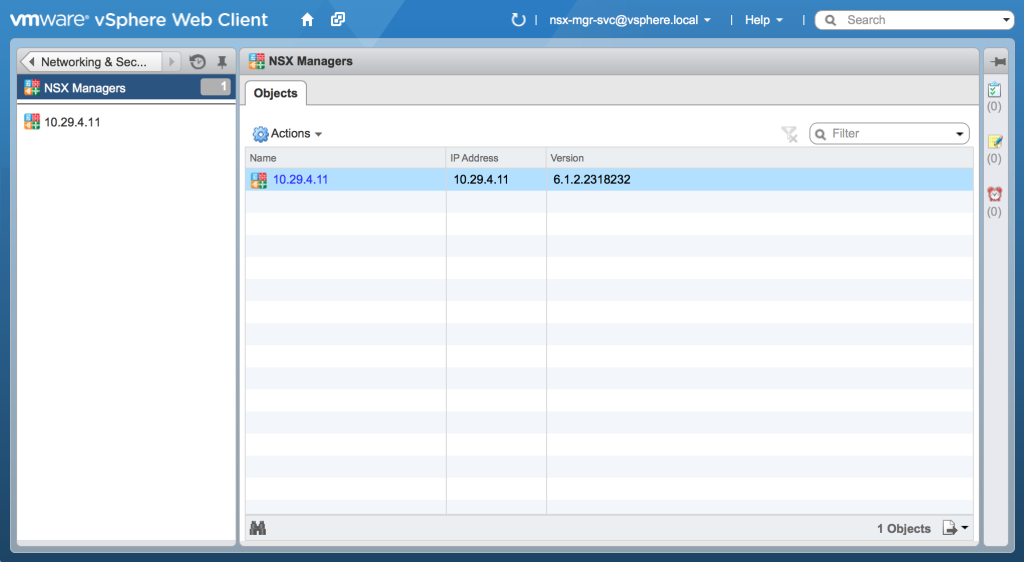Screen dimensions: 1024x562
Task: Pin the right sidebar panel
Action: (x=997, y=62)
